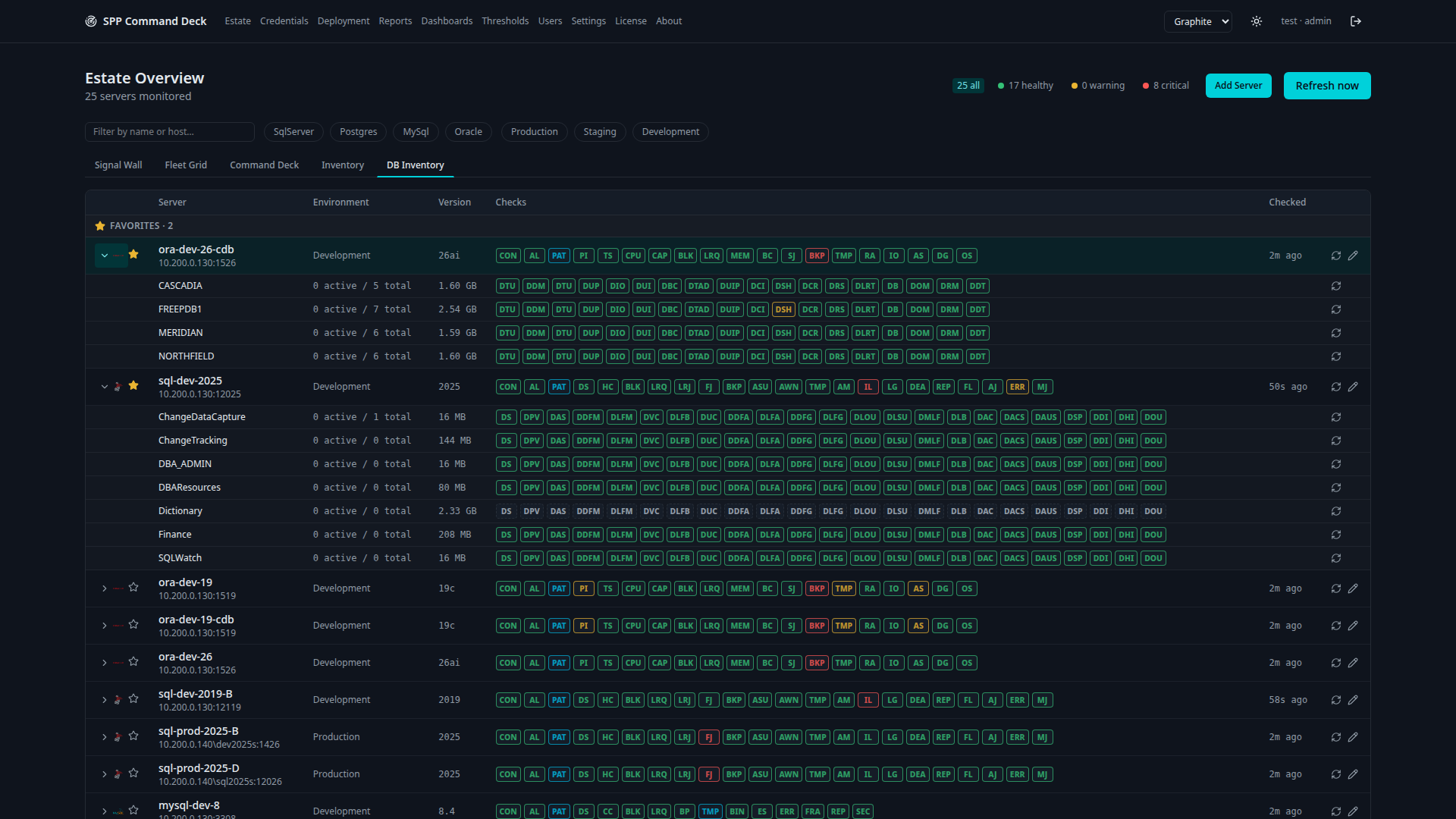This screenshot has width=1456, height=819.
Task: Edit ora-dev-26-cdb server entry
Action: click(x=1353, y=256)
